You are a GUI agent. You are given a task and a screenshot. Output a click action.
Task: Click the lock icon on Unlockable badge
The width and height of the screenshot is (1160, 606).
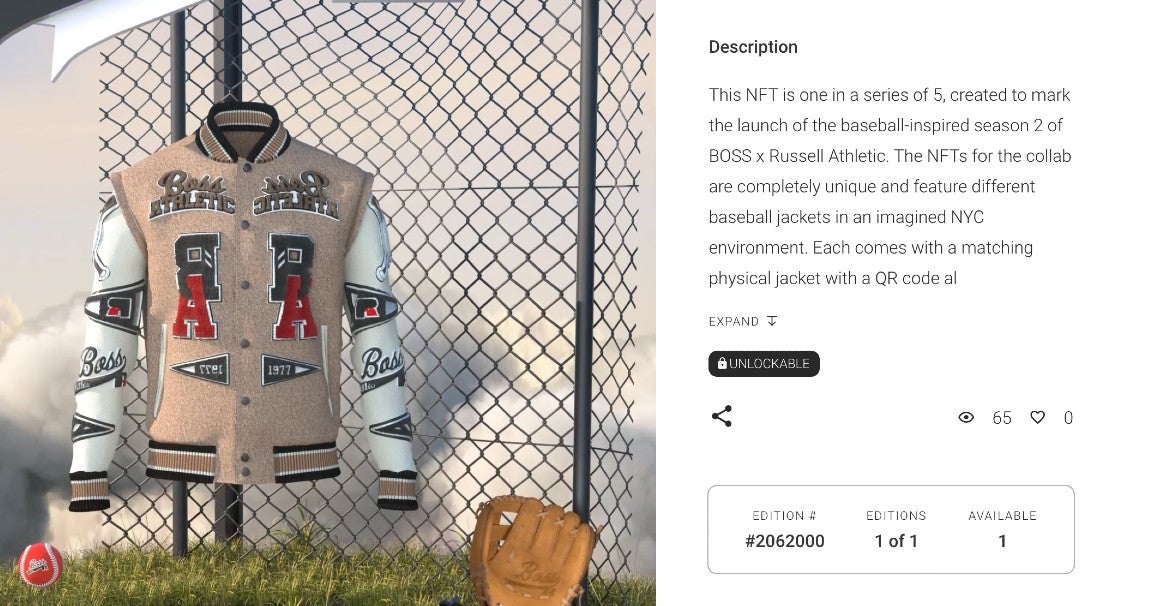pyautogui.click(x=722, y=363)
